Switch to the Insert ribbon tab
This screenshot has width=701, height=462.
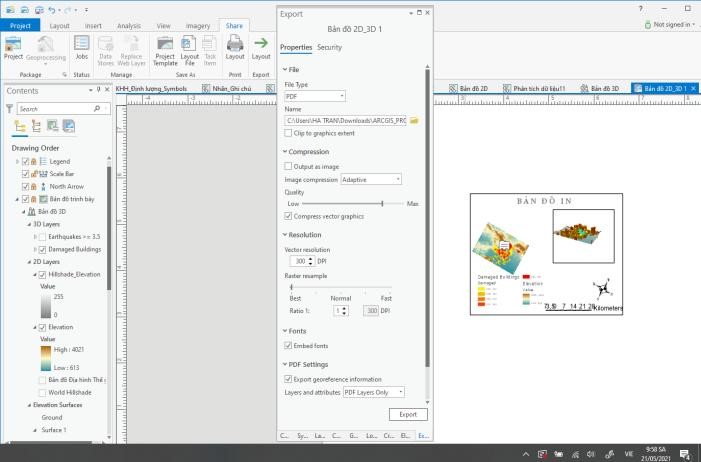pos(93,26)
